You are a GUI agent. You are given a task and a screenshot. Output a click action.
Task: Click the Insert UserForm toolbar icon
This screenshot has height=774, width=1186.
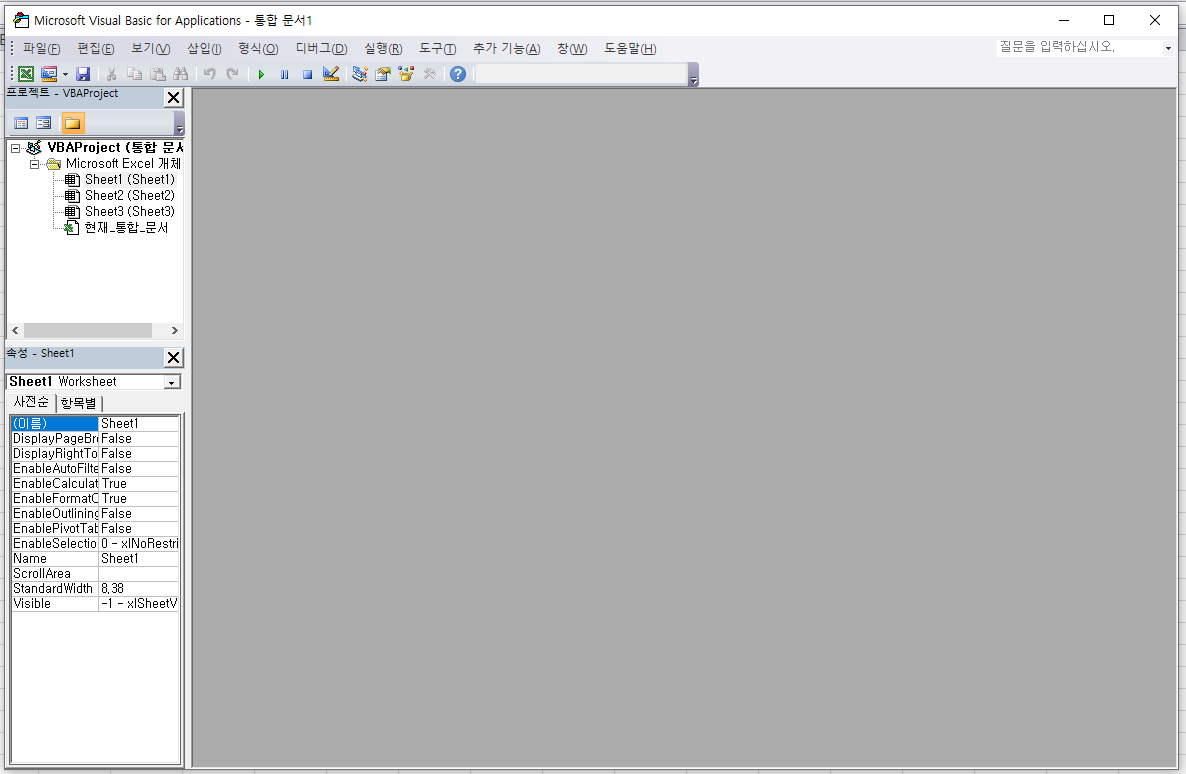(x=49, y=74)
